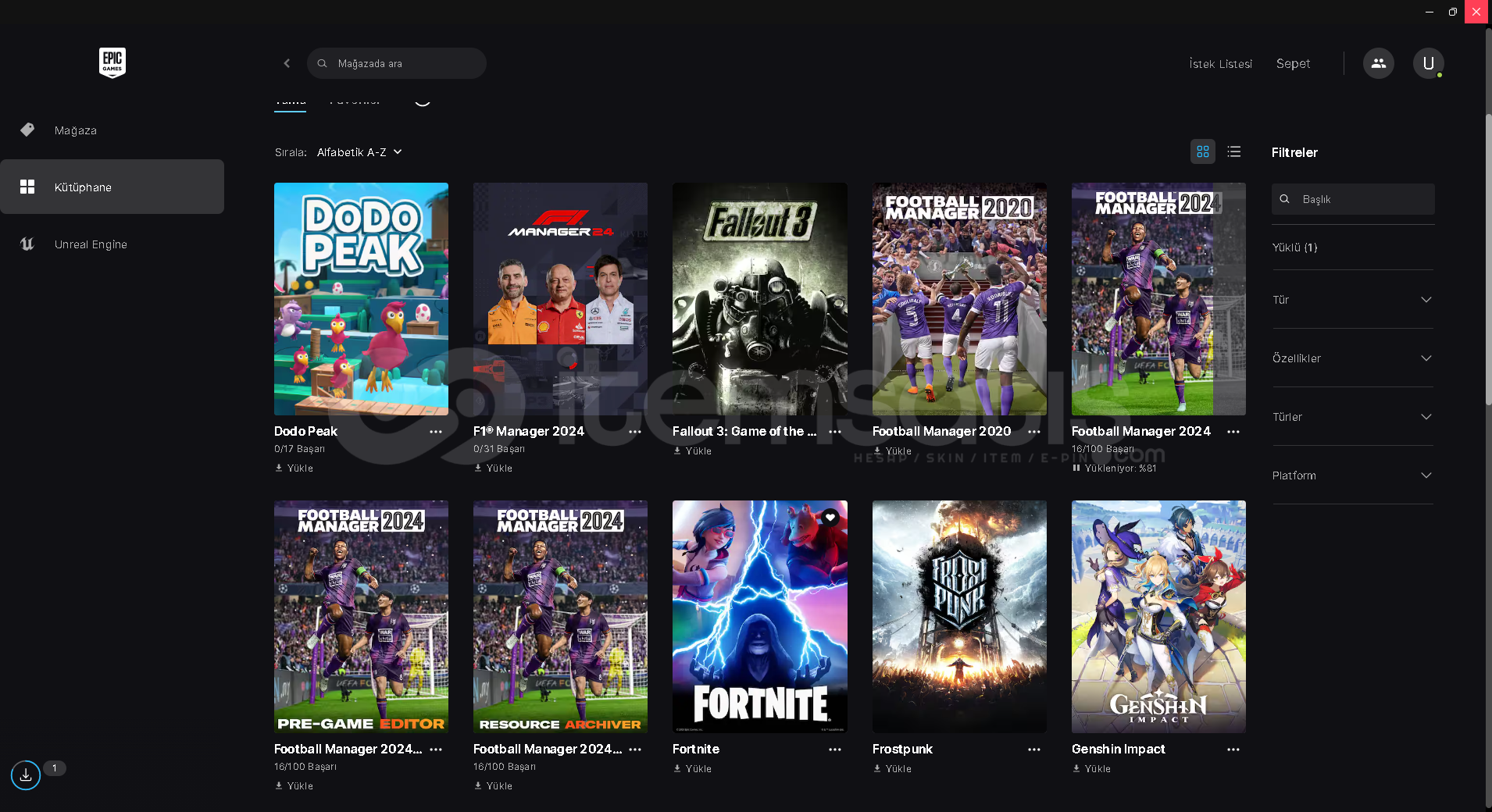Expand the Türler filter
Screen dimensions: 1492x812
coord(1353,417)
